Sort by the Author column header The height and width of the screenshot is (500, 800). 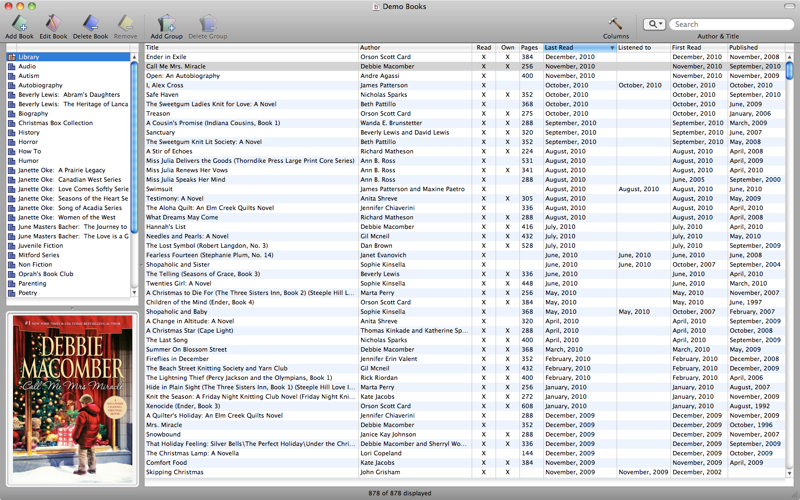coord(415,47)
